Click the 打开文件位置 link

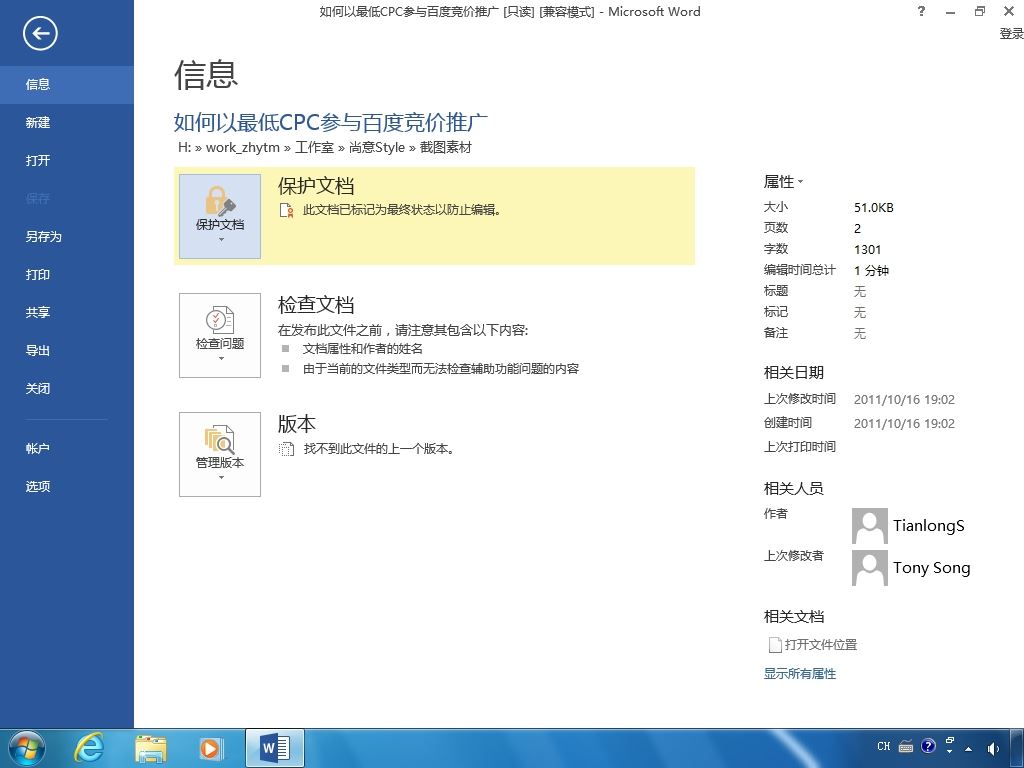pyautogui.click(x=821, y=645)
